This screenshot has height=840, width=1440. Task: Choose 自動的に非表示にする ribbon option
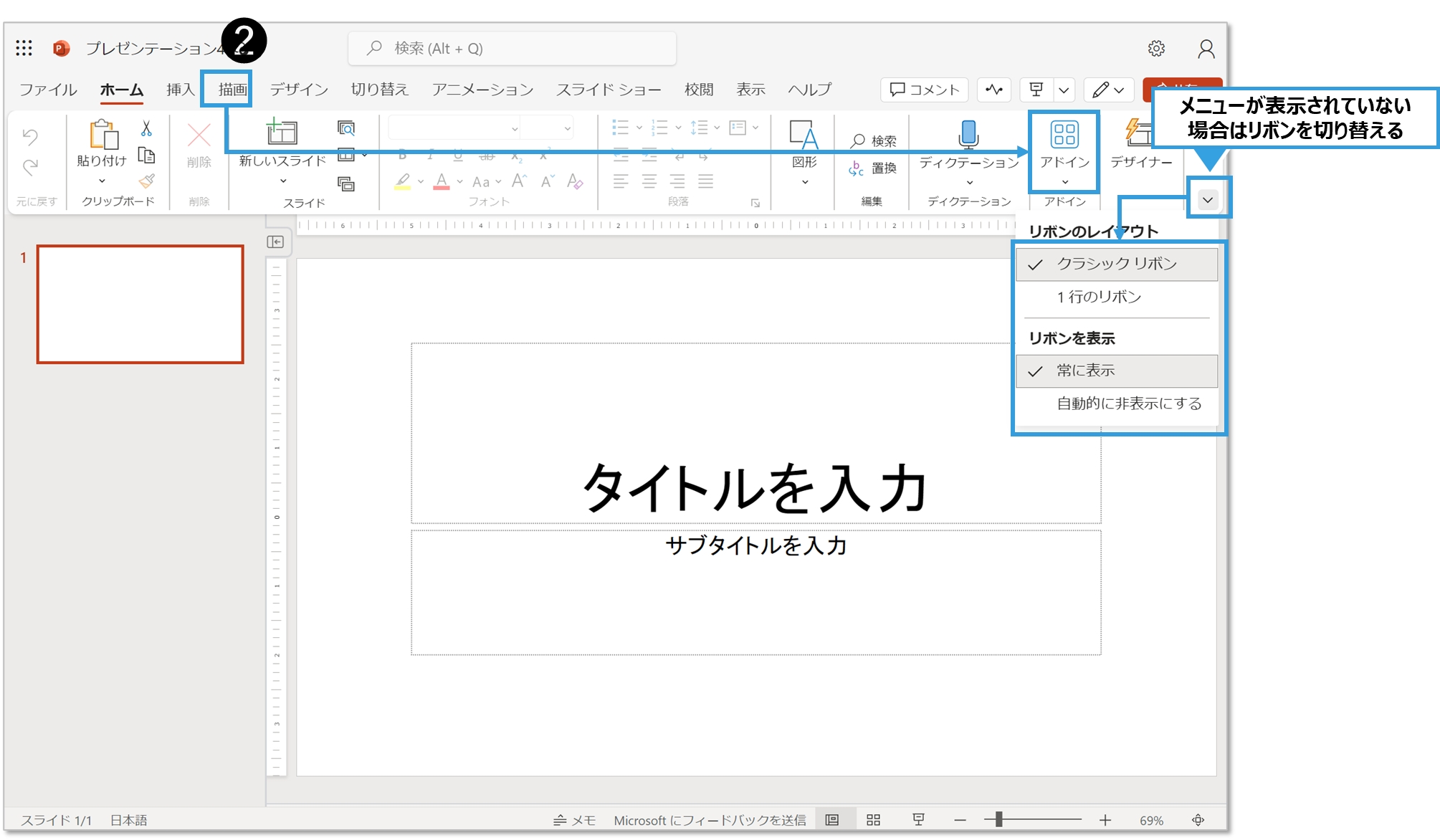tap(1128, 404)
